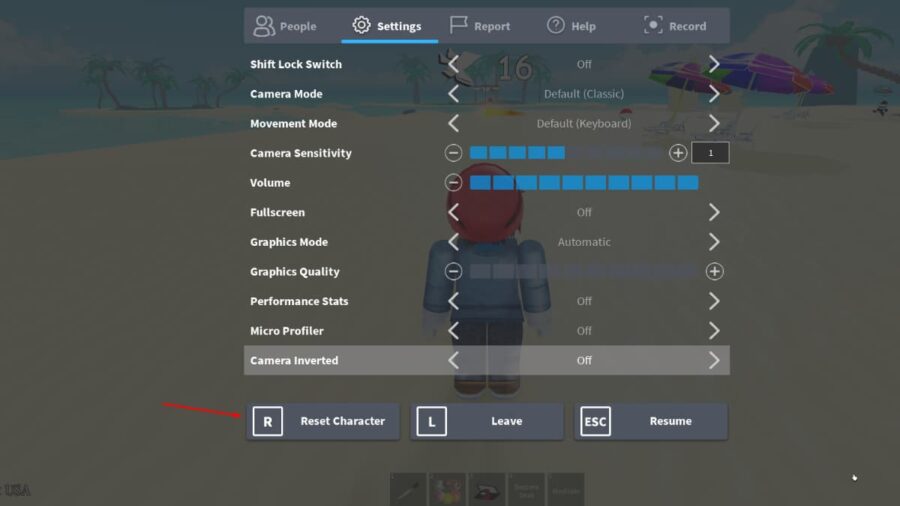900x506 pixels.
Task: Click left arrow for Graphics Mode
Action: click(x=453, y=242)
